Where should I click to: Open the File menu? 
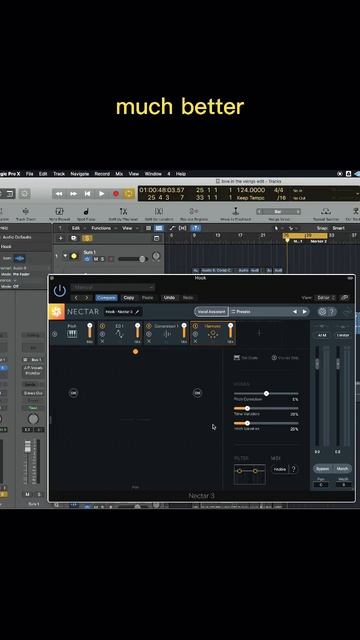click(x=30, y=174)
